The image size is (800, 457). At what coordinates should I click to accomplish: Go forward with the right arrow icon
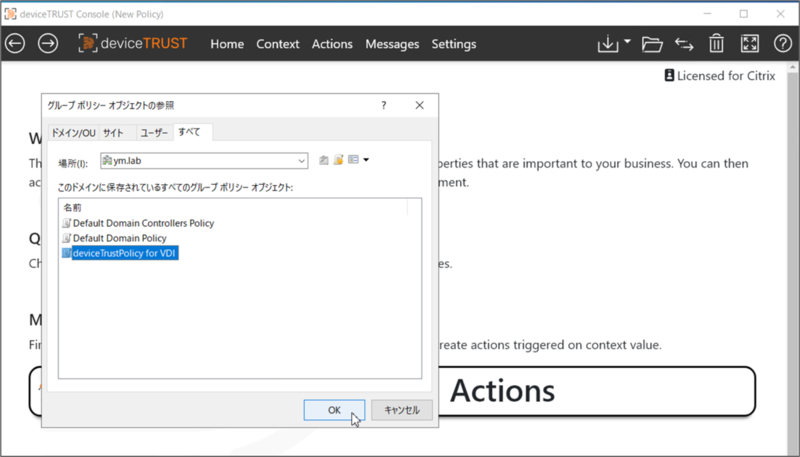[48, 43]
